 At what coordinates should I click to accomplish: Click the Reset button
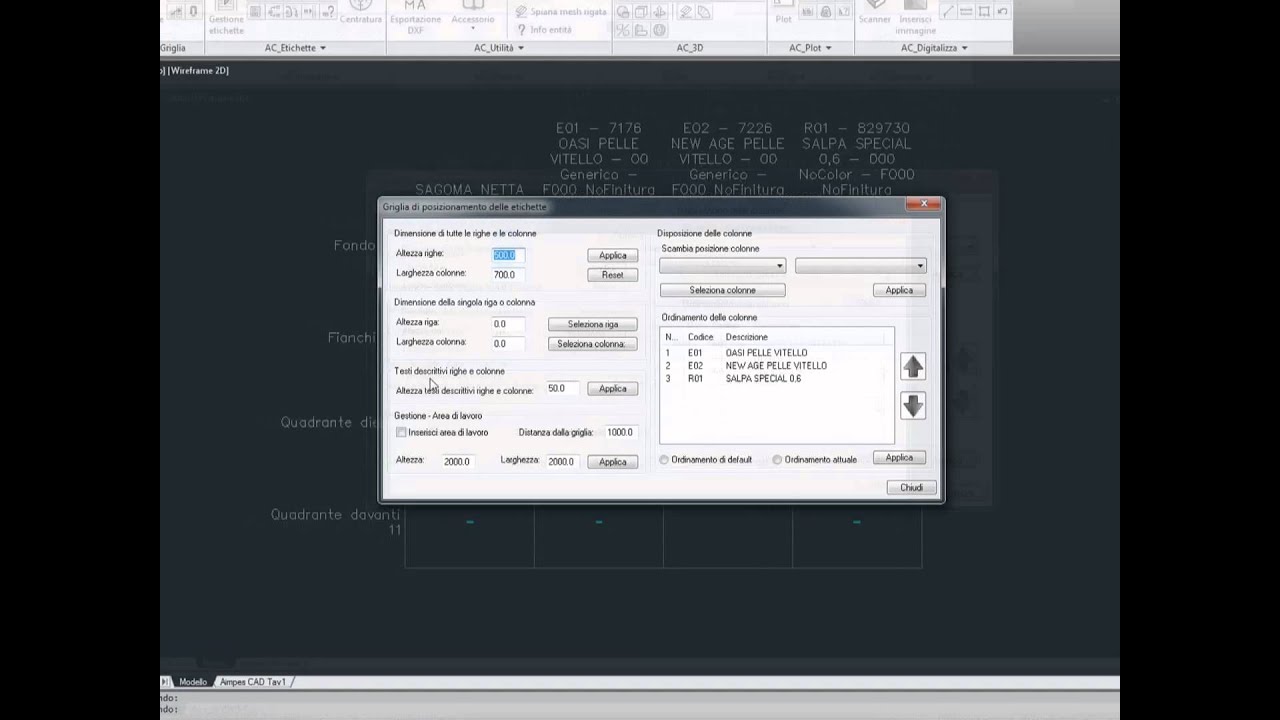click(612, 275)
